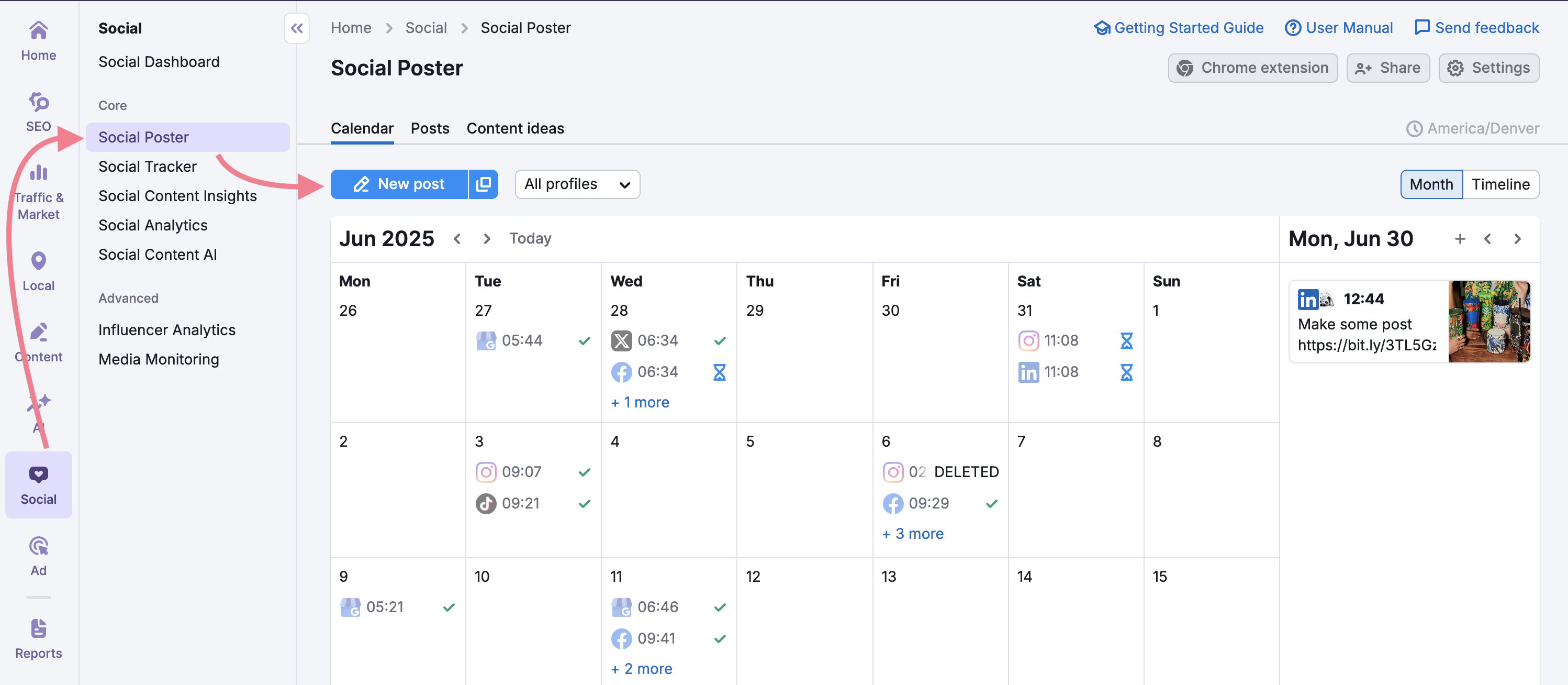Open the All profiles dropdown

[576, 184]
